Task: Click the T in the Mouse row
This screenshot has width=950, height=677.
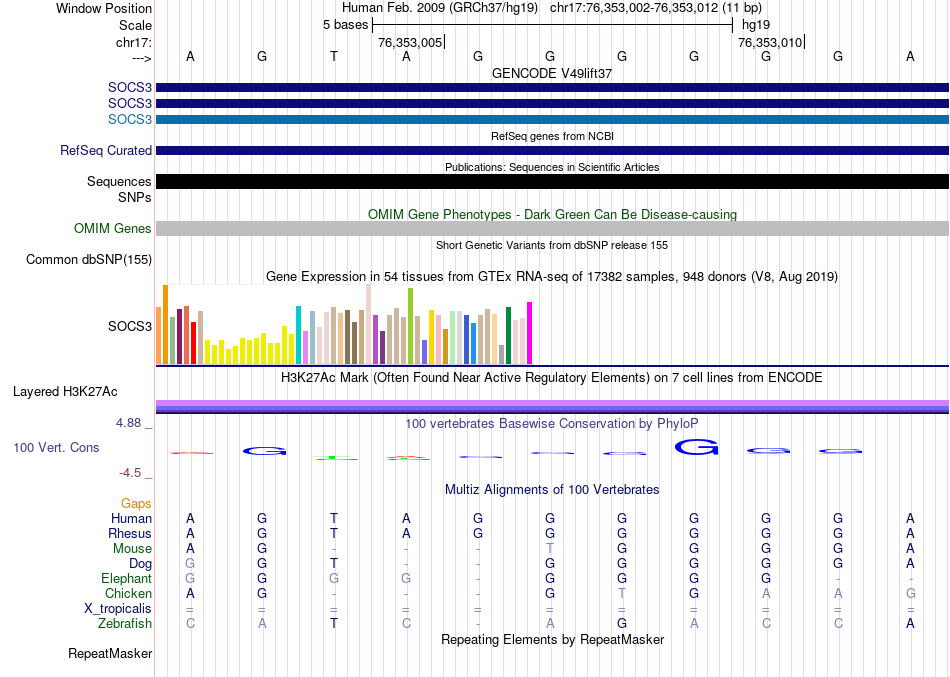Action: point(550,549)
